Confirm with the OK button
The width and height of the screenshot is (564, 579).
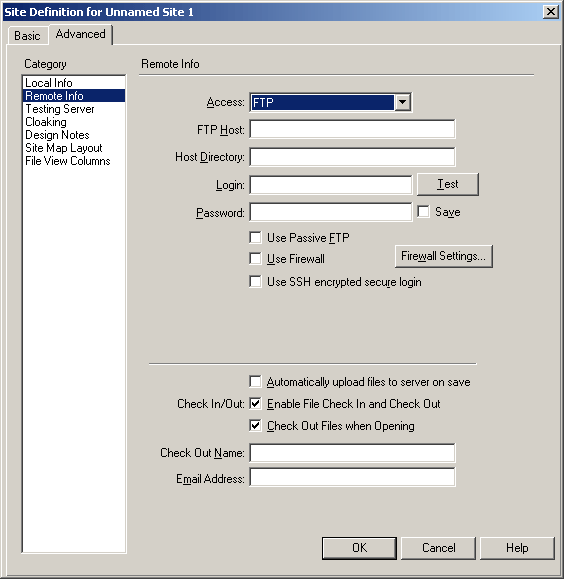coord(359,548)
